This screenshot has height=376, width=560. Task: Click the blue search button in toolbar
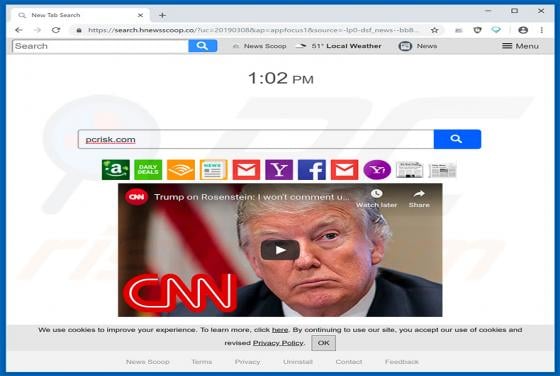(x=202, y=46)
